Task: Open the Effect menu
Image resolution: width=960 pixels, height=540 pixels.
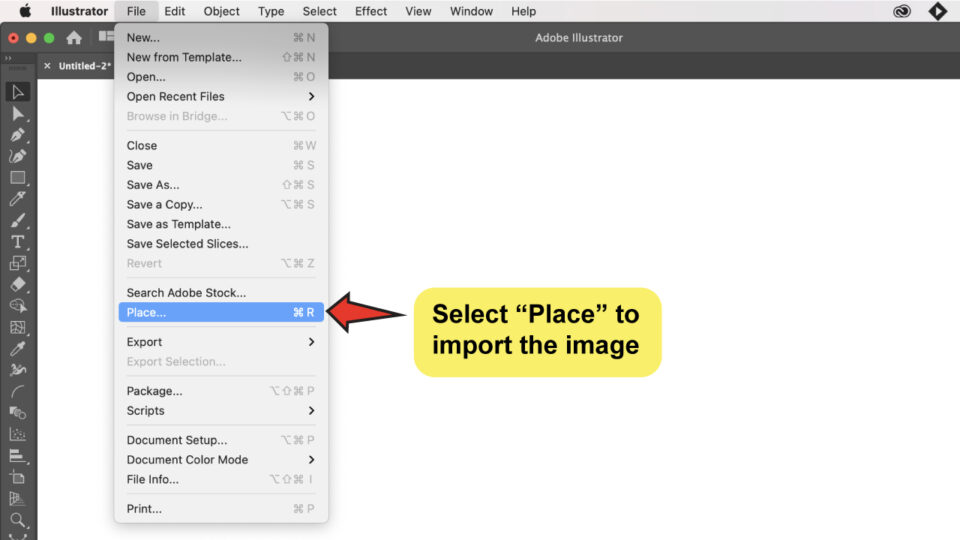Action: tap(371, 11)
